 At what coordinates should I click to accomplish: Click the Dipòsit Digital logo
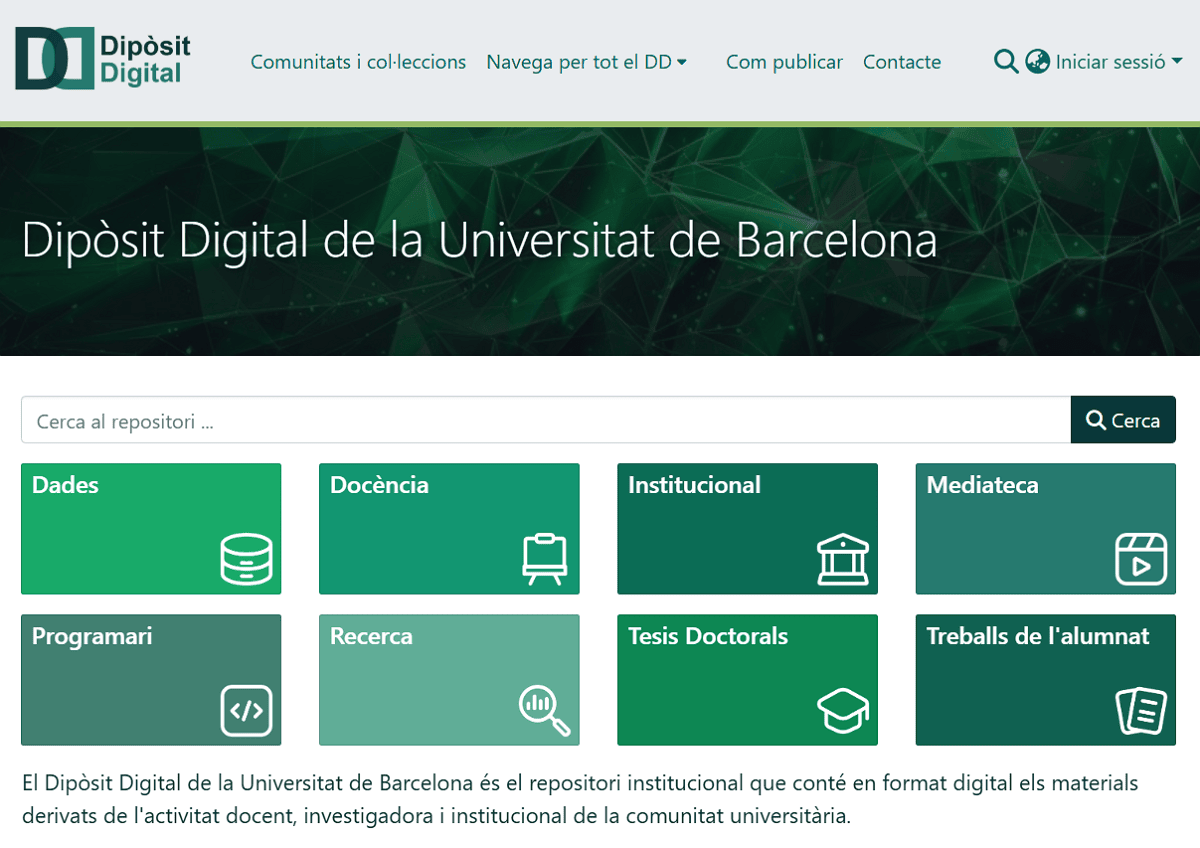tap(102, 59)
